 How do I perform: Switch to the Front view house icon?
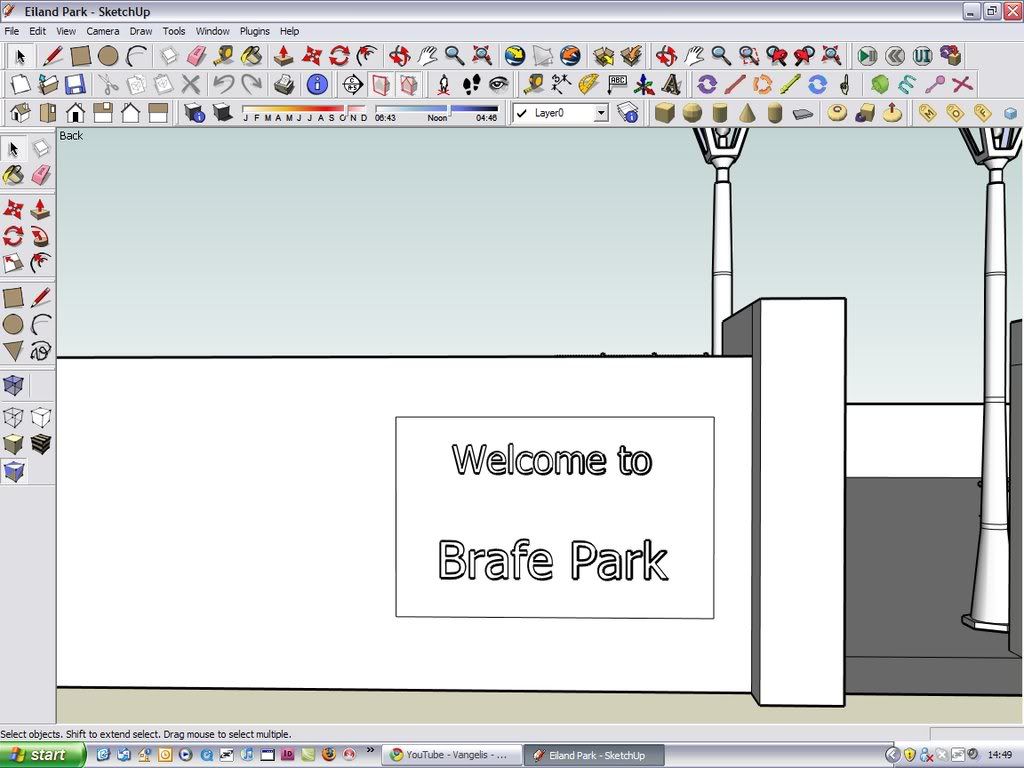pyautogui.click(x=75, y=112)
